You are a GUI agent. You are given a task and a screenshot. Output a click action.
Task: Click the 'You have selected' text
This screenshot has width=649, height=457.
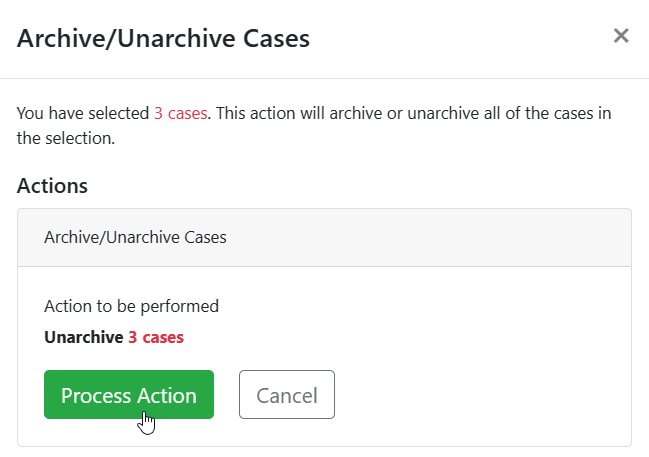pos(84,113)
